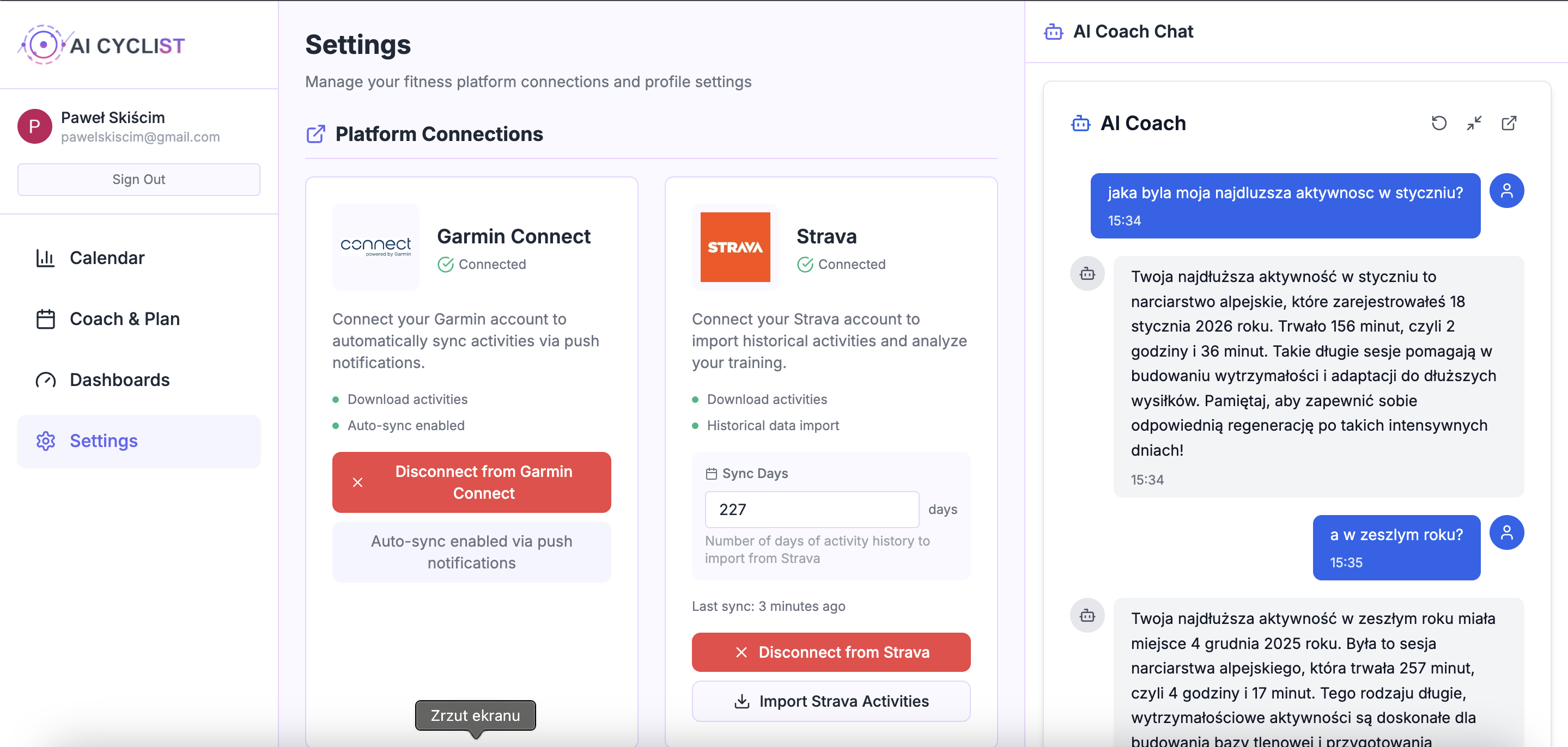Click the AI Coach Chat robot icon
This screenshot has width=1568, height=747.
(x=1053, y=32)
